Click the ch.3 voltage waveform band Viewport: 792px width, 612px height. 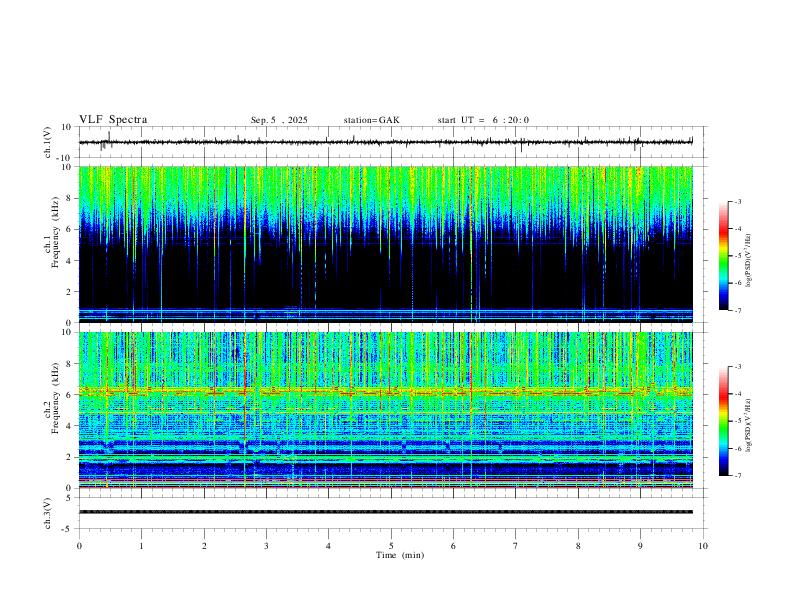pyautogui.click(x=386, y=512)
